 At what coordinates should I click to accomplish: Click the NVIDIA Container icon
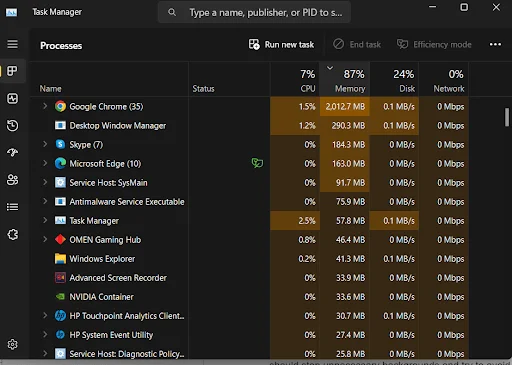[x=60, y=296]
